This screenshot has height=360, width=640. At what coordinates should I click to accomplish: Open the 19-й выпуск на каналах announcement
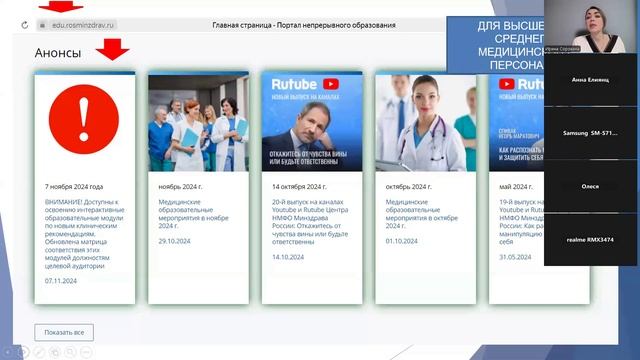522,222
